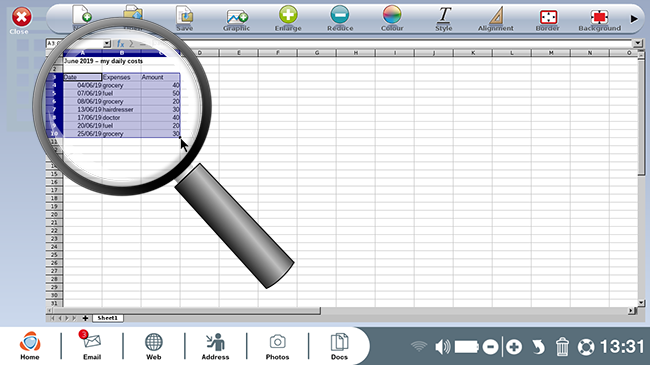Close the spreadsheet with the red X
This screenshot has width=650, height=365.
coord(21,17)
